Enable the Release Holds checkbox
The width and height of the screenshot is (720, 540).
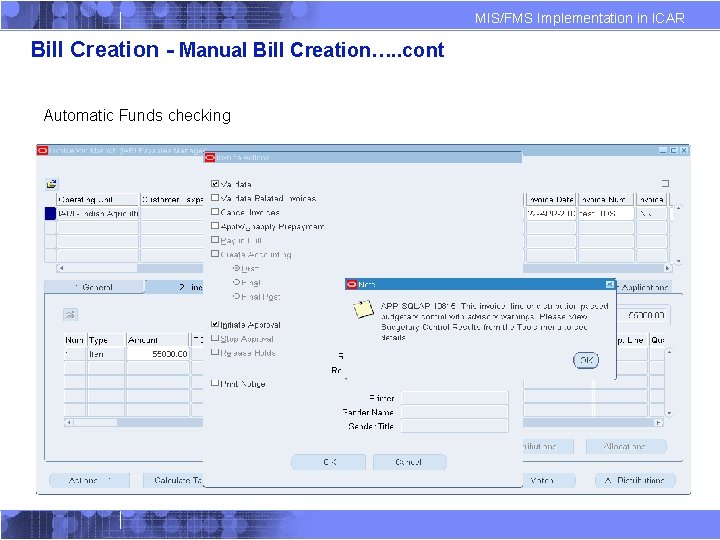[214, 352]
